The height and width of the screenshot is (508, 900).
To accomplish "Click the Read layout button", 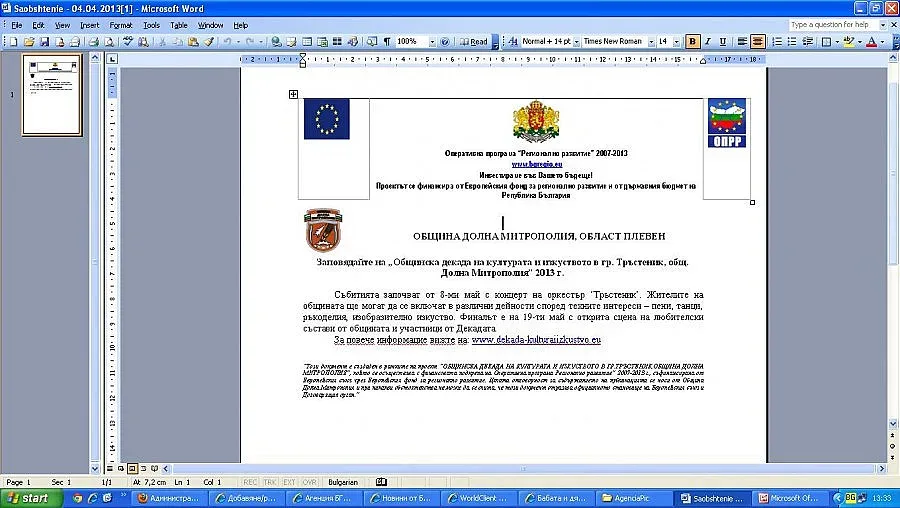I will (x=474, y=42).
